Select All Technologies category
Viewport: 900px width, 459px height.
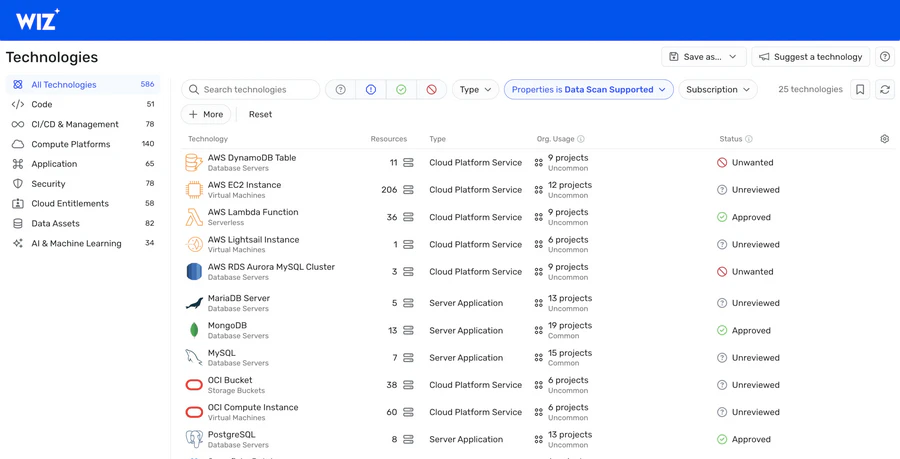[x=83, y=84]
